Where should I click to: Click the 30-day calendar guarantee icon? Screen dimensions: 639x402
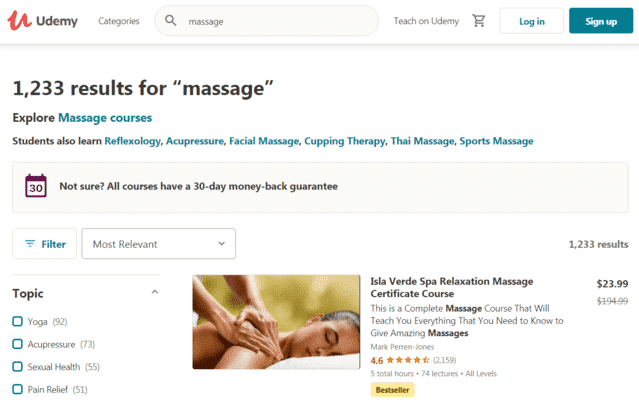tap(36, 186)
